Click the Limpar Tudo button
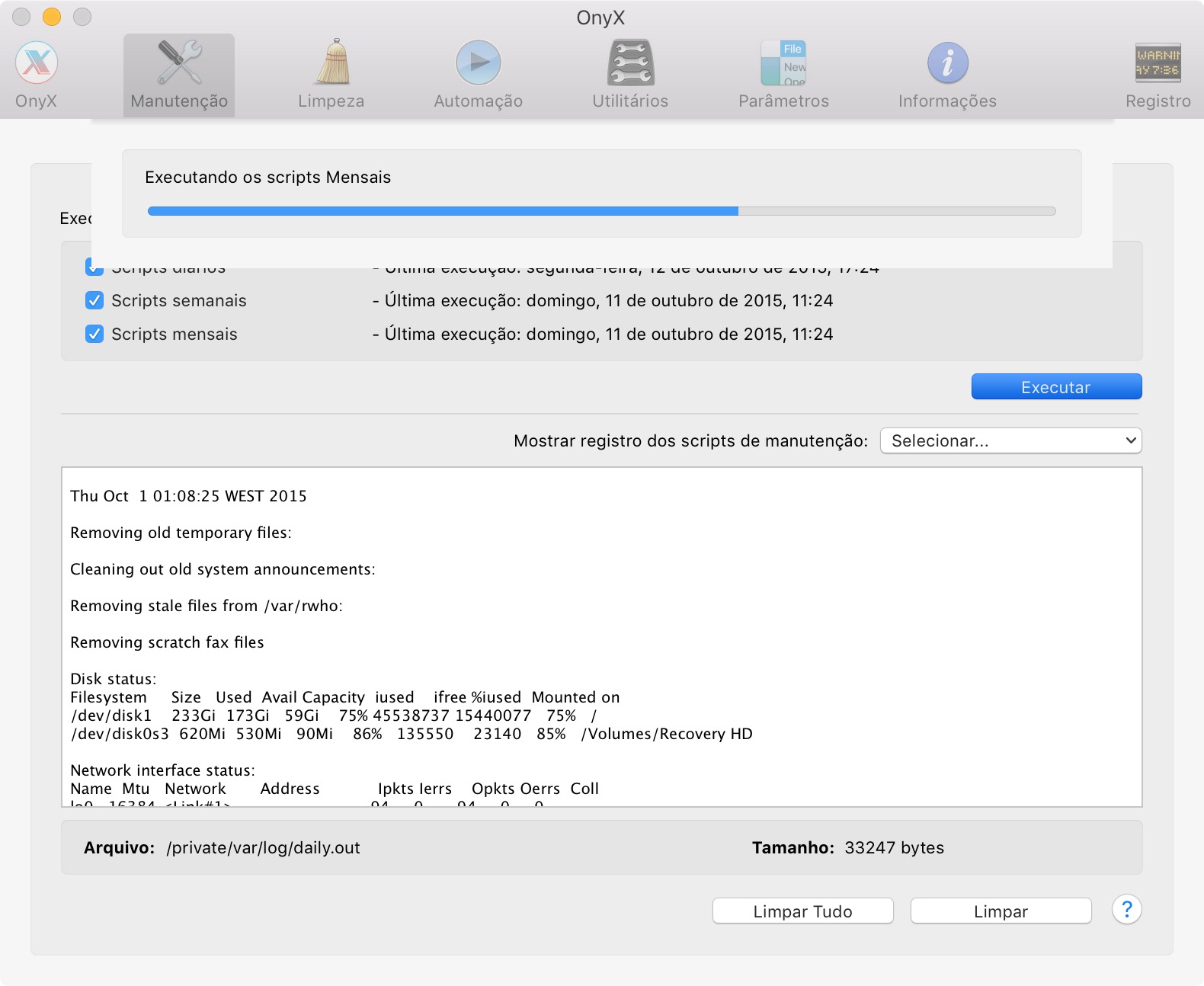 pos(802,911)
